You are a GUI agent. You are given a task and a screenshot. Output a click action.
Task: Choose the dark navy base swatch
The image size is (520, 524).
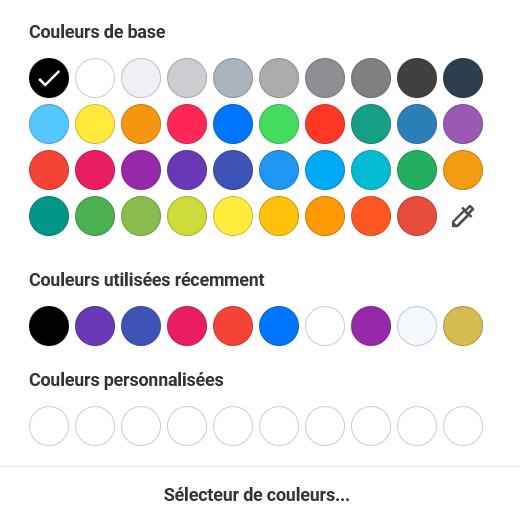pyautogui.click(x=463, y=78)
